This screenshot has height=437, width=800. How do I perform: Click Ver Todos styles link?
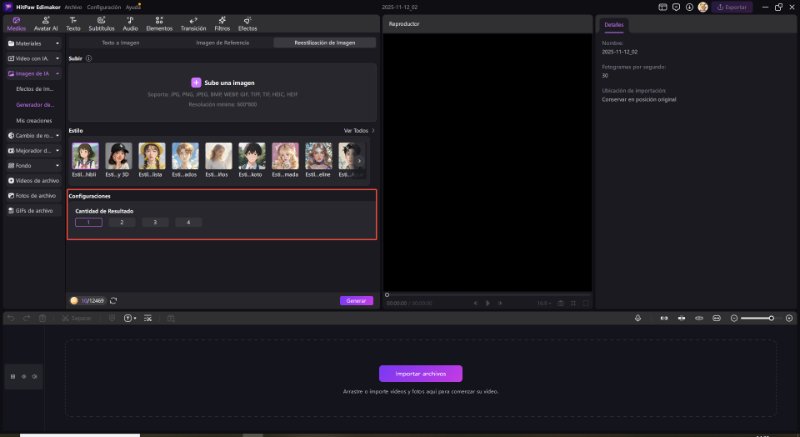pos(359,131)
